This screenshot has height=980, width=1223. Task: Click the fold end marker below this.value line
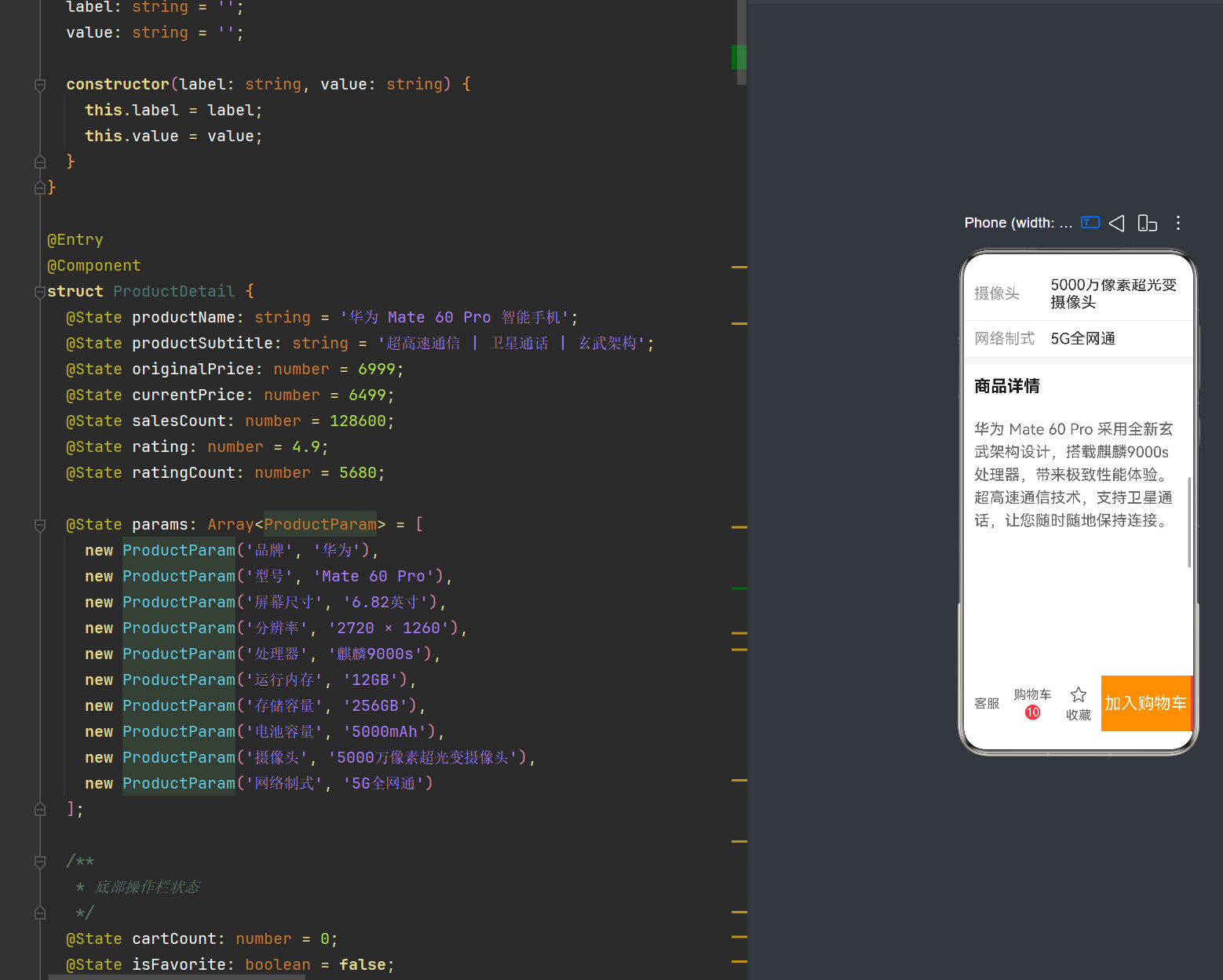[x=40, y=162]
